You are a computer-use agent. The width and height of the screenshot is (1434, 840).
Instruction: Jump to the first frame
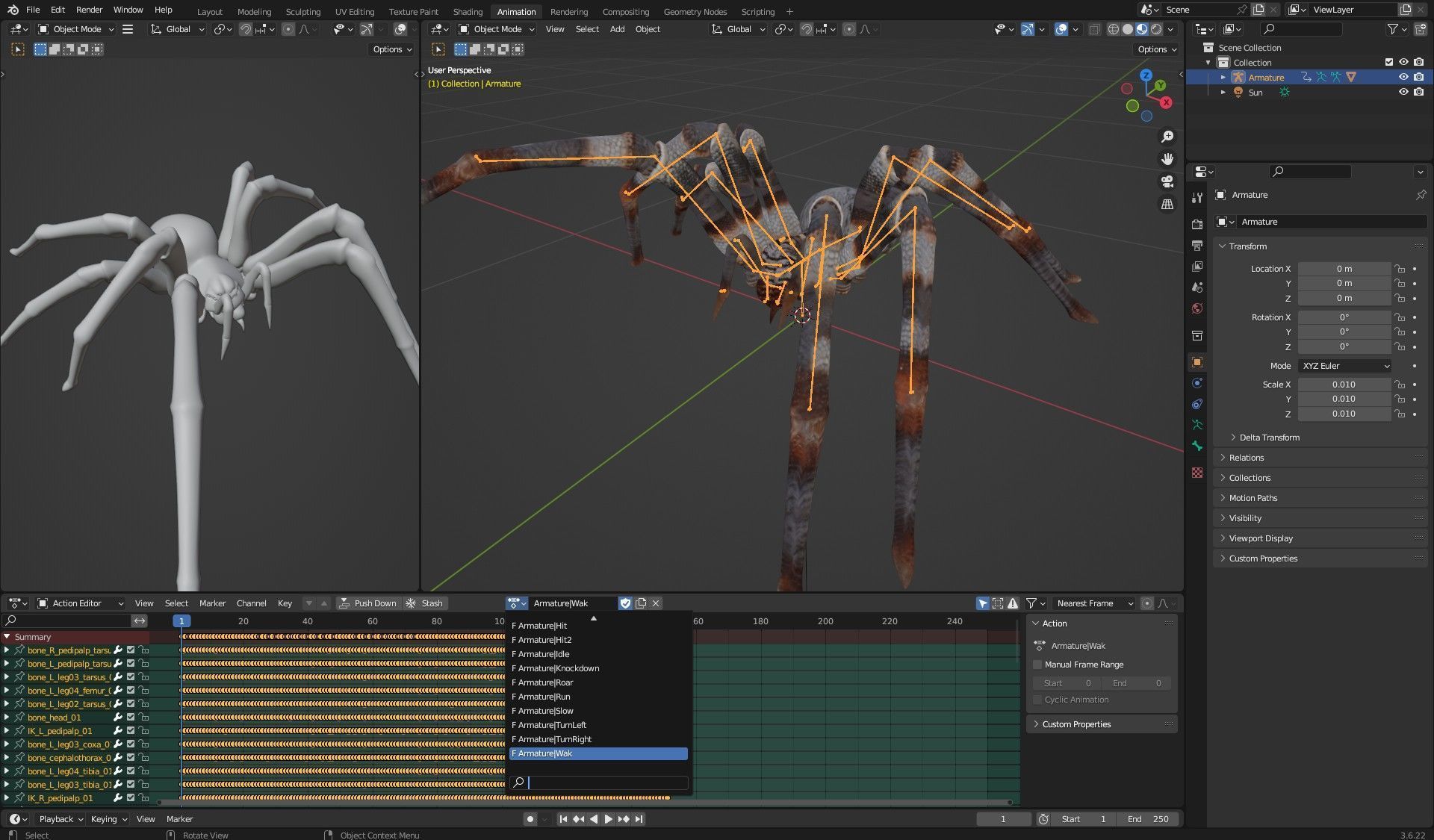click(x=563, y=819)
